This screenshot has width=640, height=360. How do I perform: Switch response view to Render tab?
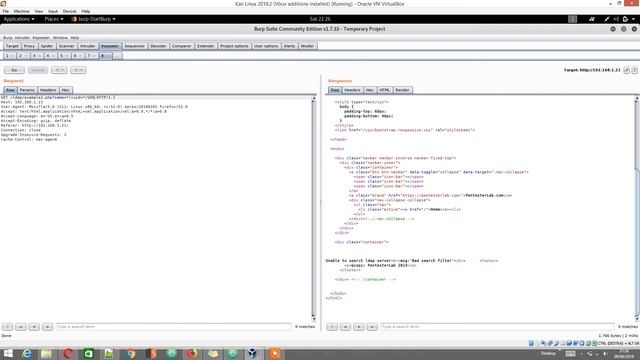[402, 90]
